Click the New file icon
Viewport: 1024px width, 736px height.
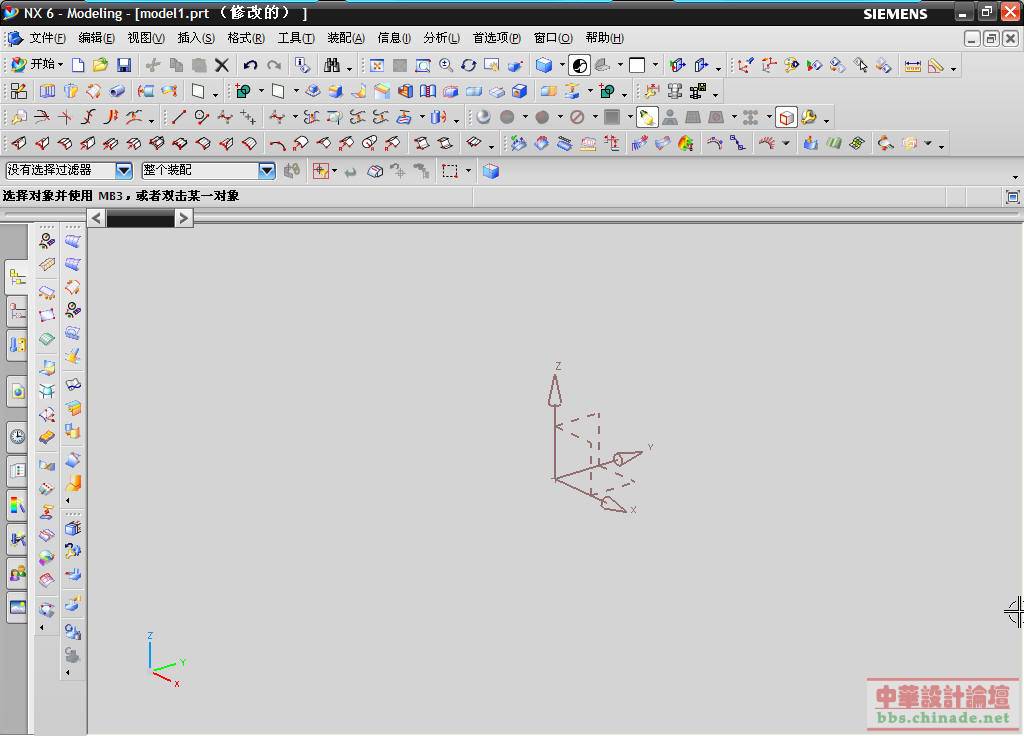click(78, 65)
